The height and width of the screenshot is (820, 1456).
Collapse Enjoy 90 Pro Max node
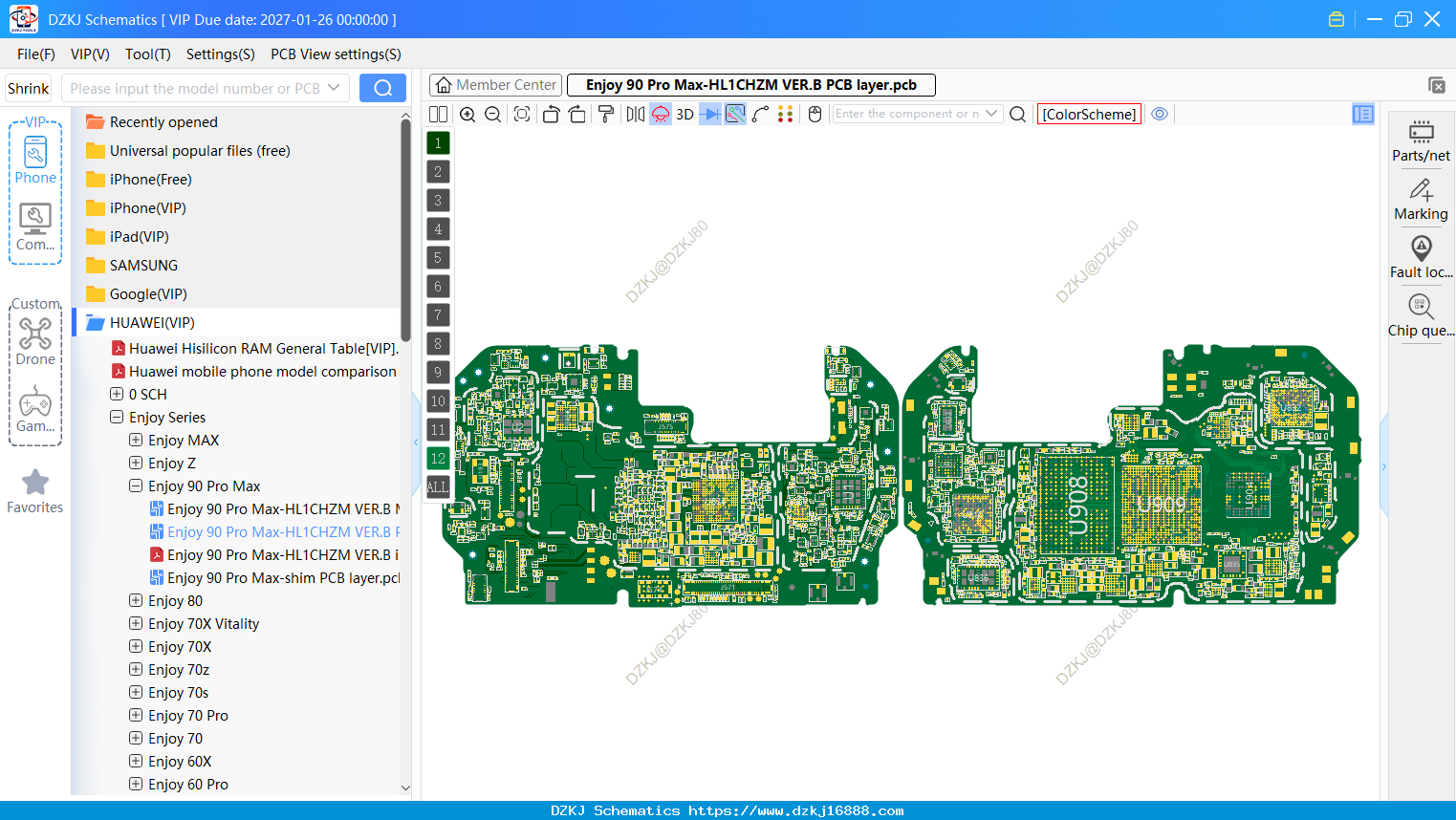[136, 486]
